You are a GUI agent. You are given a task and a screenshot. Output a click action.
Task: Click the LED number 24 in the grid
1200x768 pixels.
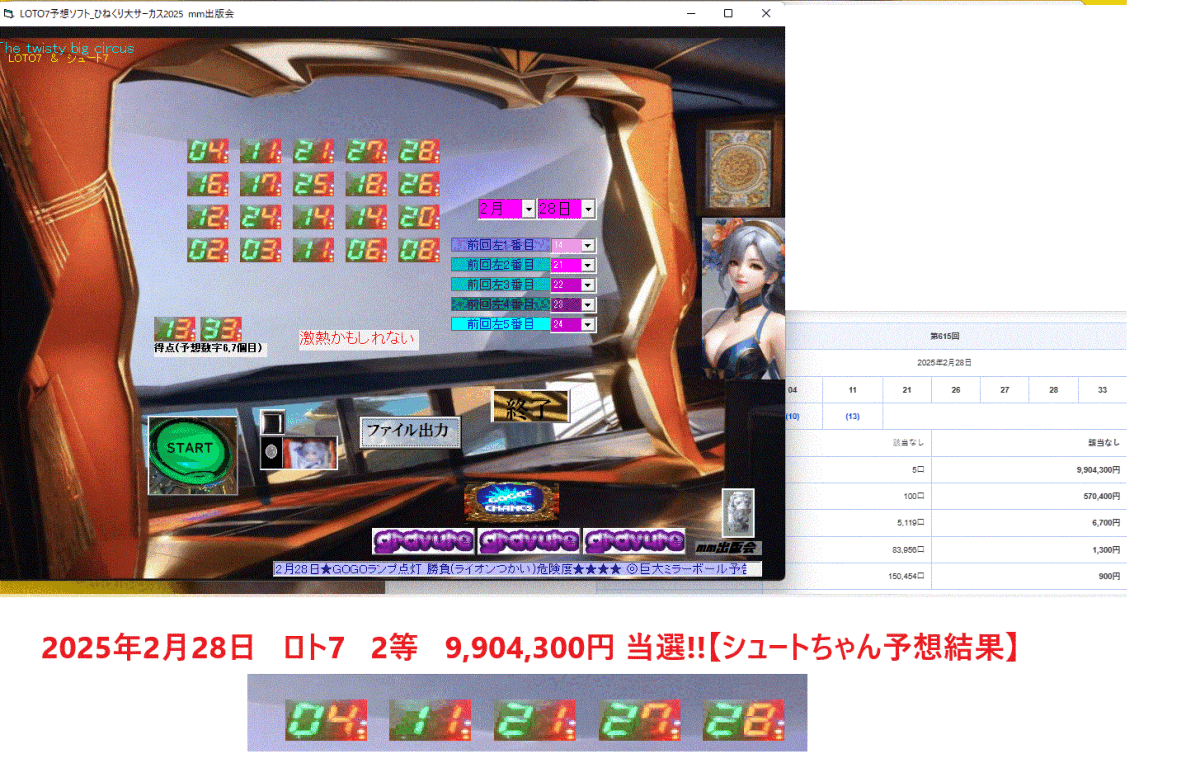pyautogui.click(x=261, y=217)
